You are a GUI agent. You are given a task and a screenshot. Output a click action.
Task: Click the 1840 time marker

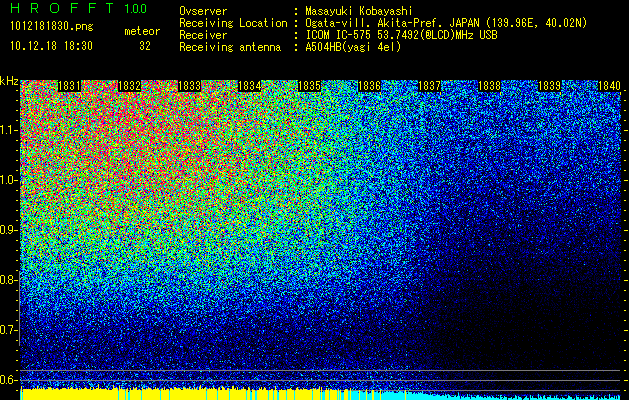pyautogui.click(x=609, y=86)
